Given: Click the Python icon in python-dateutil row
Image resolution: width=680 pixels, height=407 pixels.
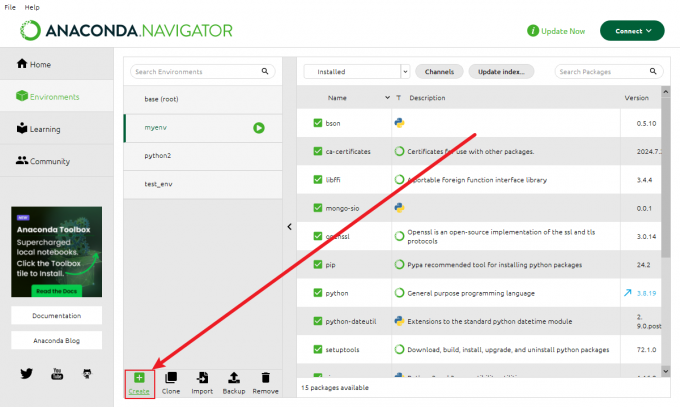Looking at the screenshot, I should tap(399, 321).
